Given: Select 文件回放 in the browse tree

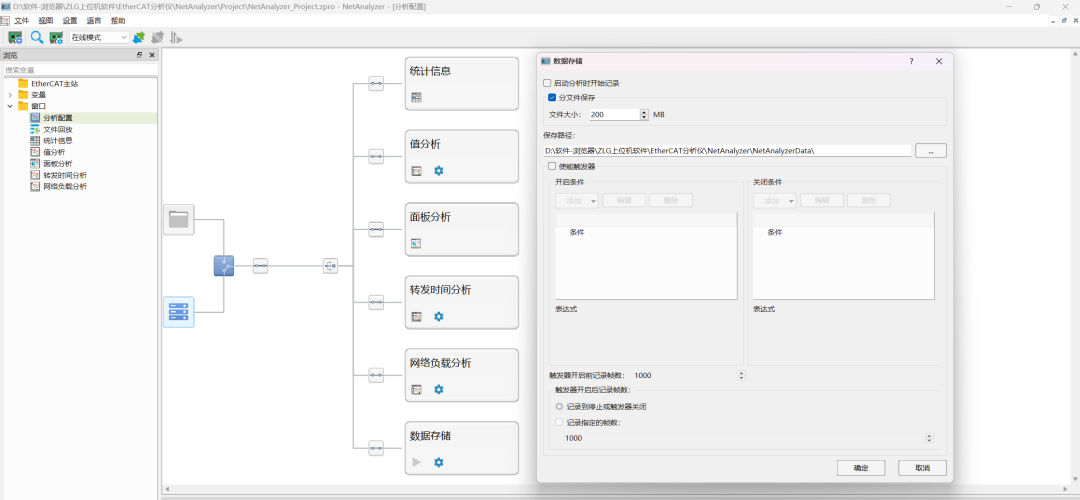Looking at the screenshot, I should pyautogui.click(x=58, y=129).
